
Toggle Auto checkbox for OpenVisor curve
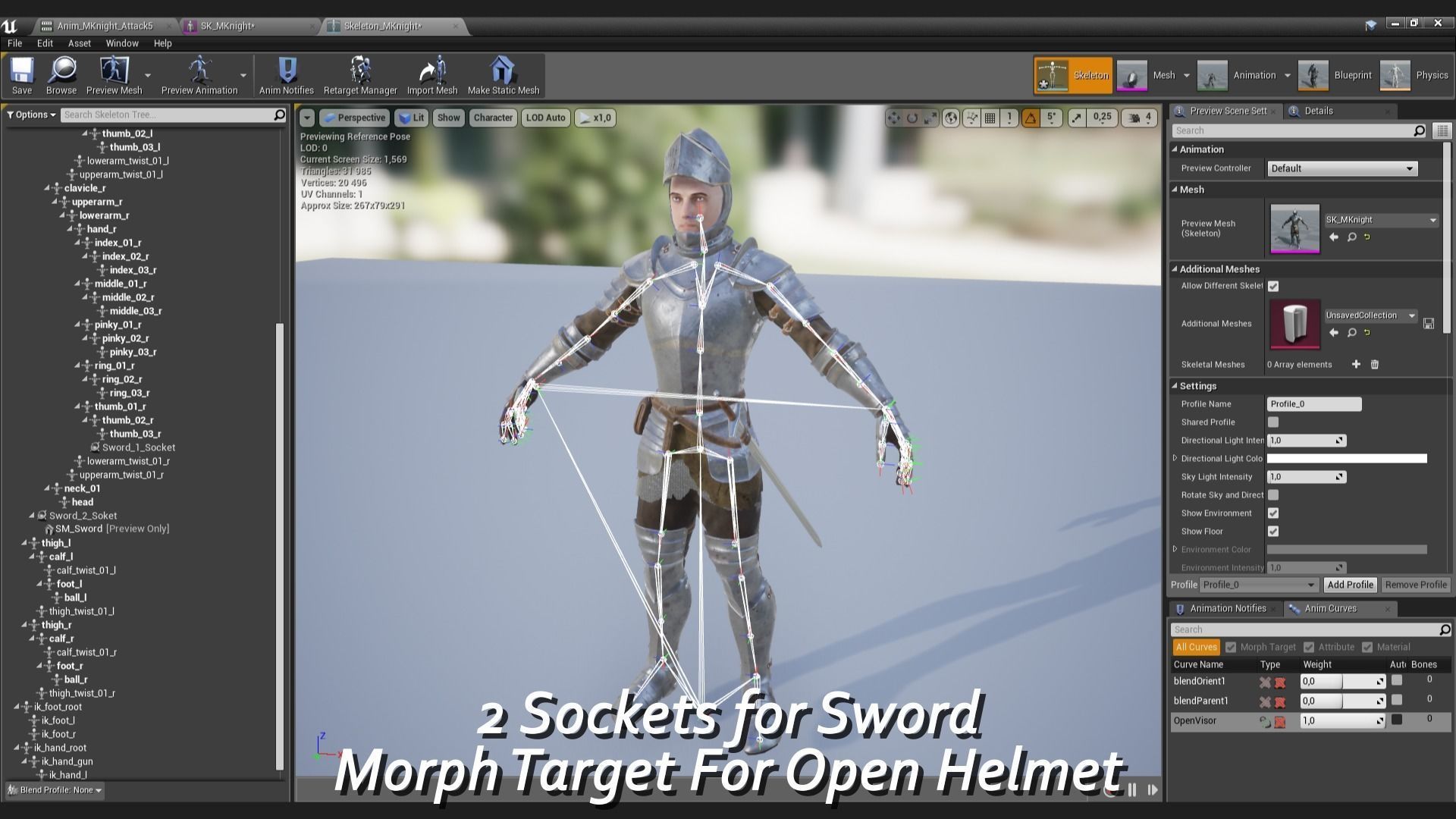[1397, 719]
